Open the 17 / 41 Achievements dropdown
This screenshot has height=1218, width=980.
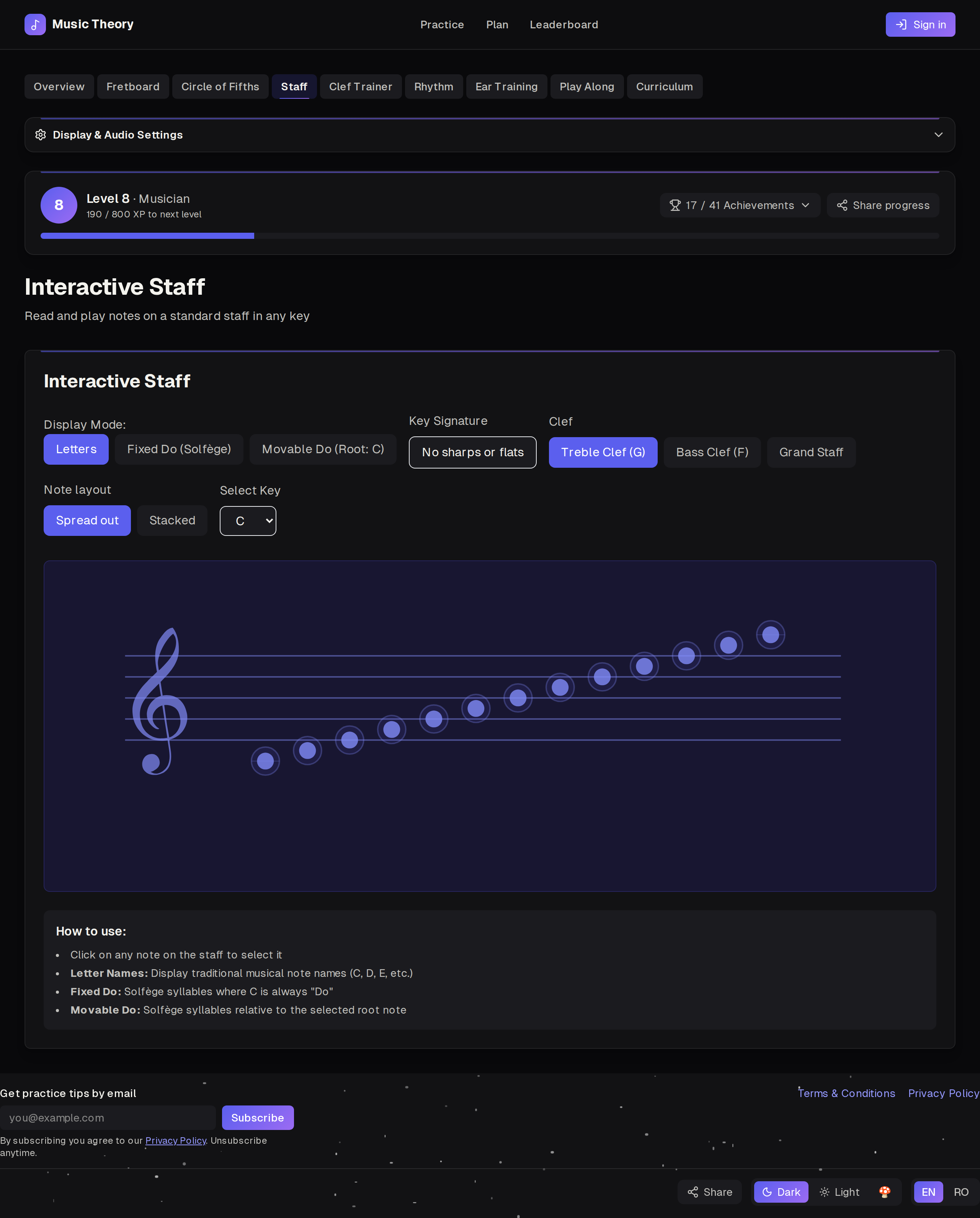pos(740,205)
